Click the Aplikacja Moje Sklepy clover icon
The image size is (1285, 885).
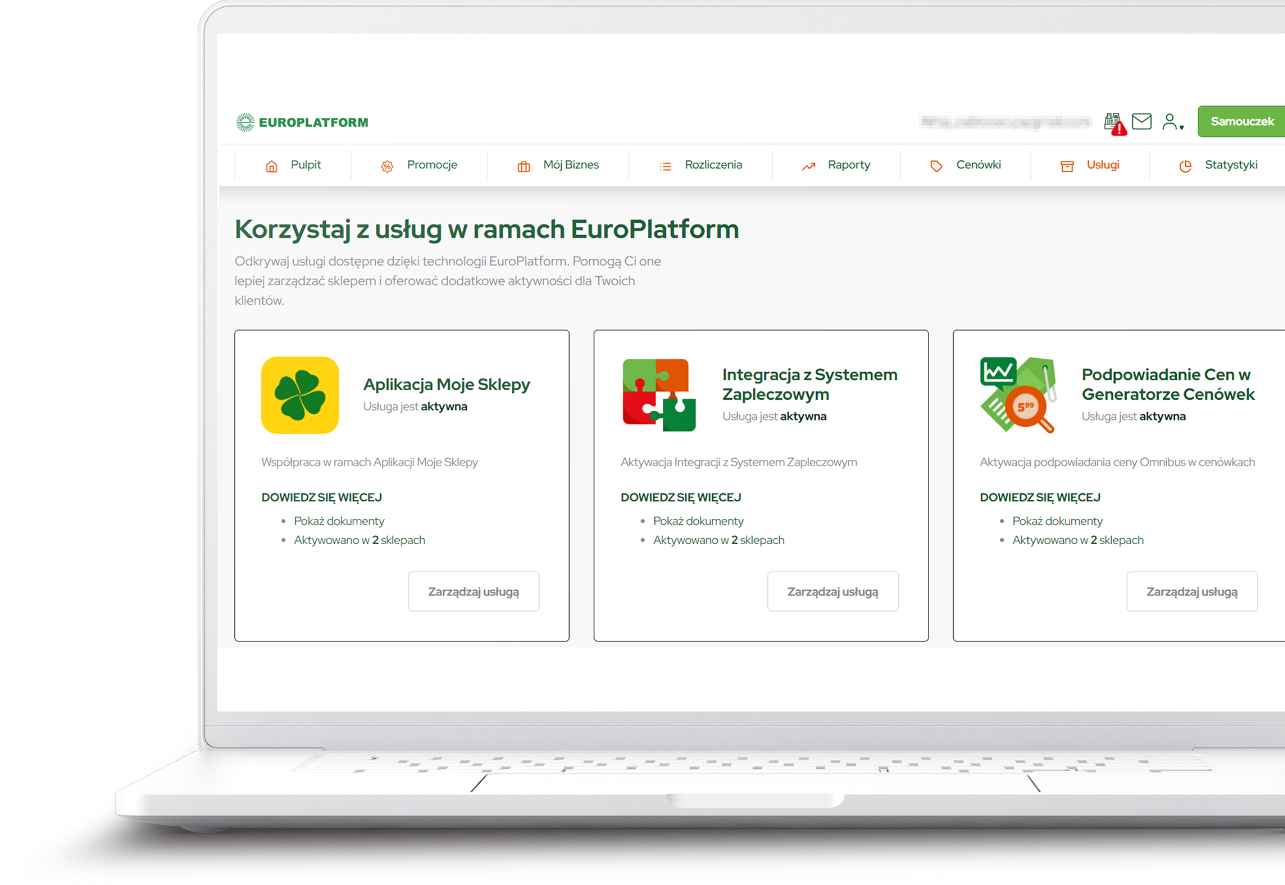pyautogui.click(x=300, y=395)
